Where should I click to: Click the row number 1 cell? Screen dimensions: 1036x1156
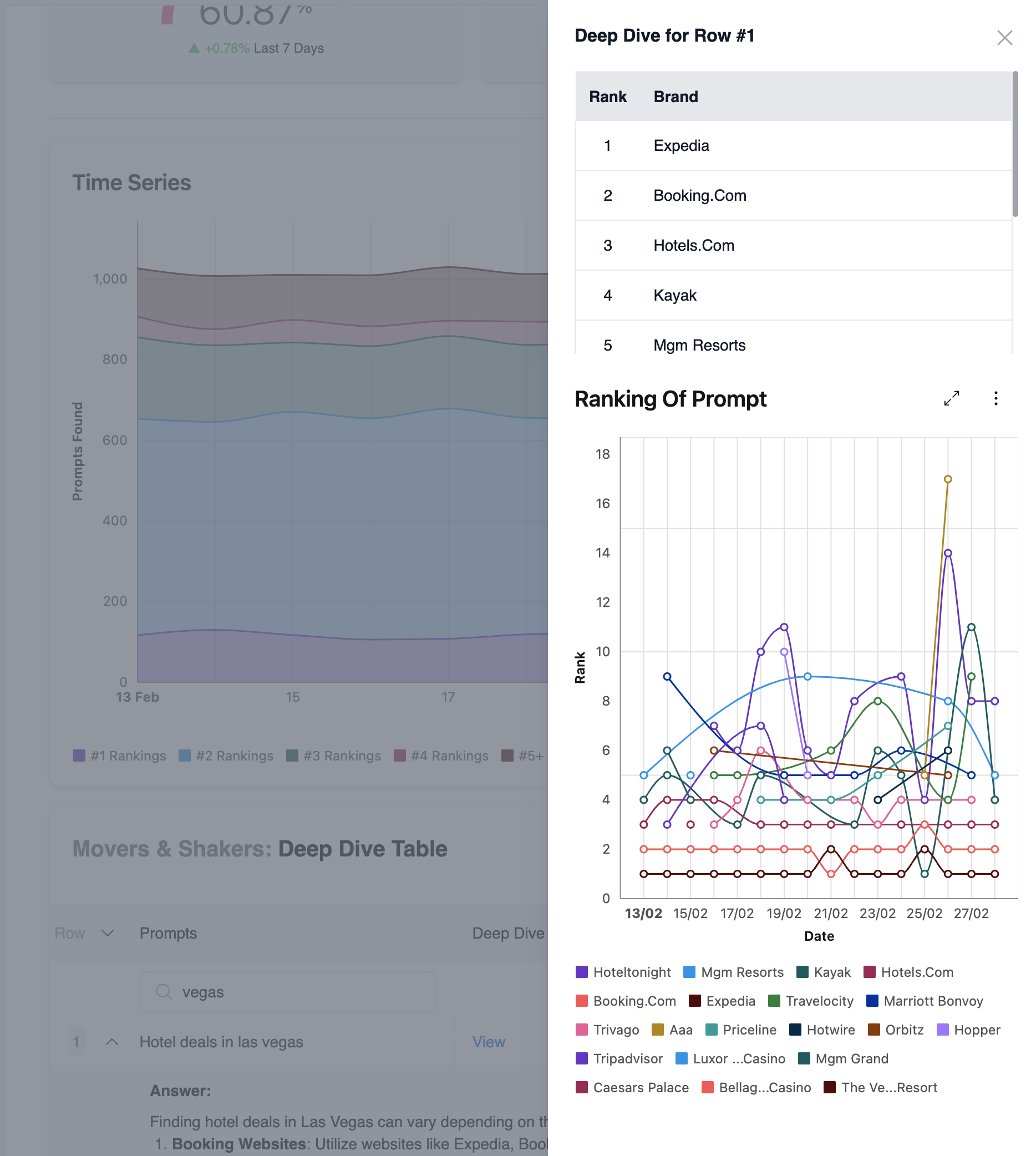[x=77, y=1042]
